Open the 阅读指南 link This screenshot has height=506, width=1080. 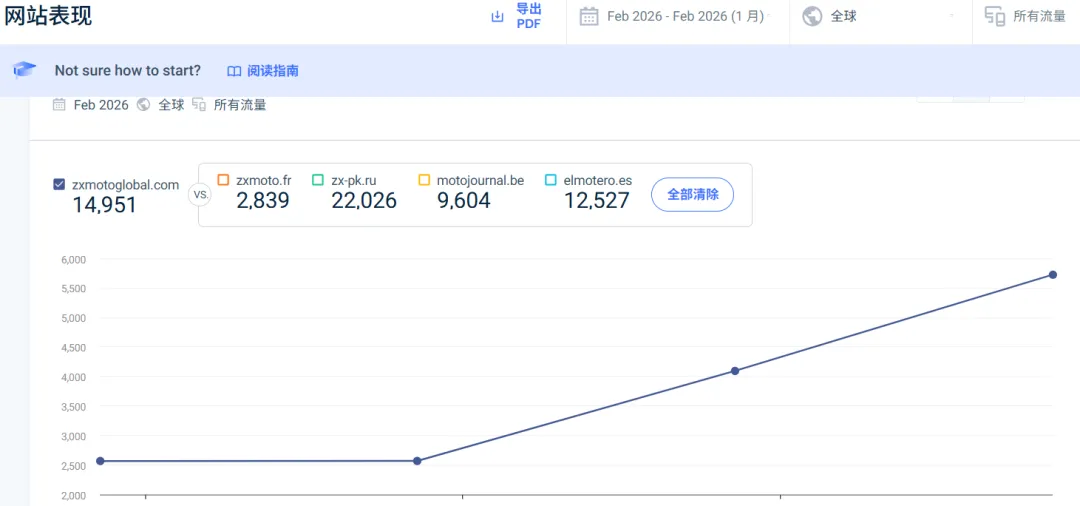click(x=272, y=71)
